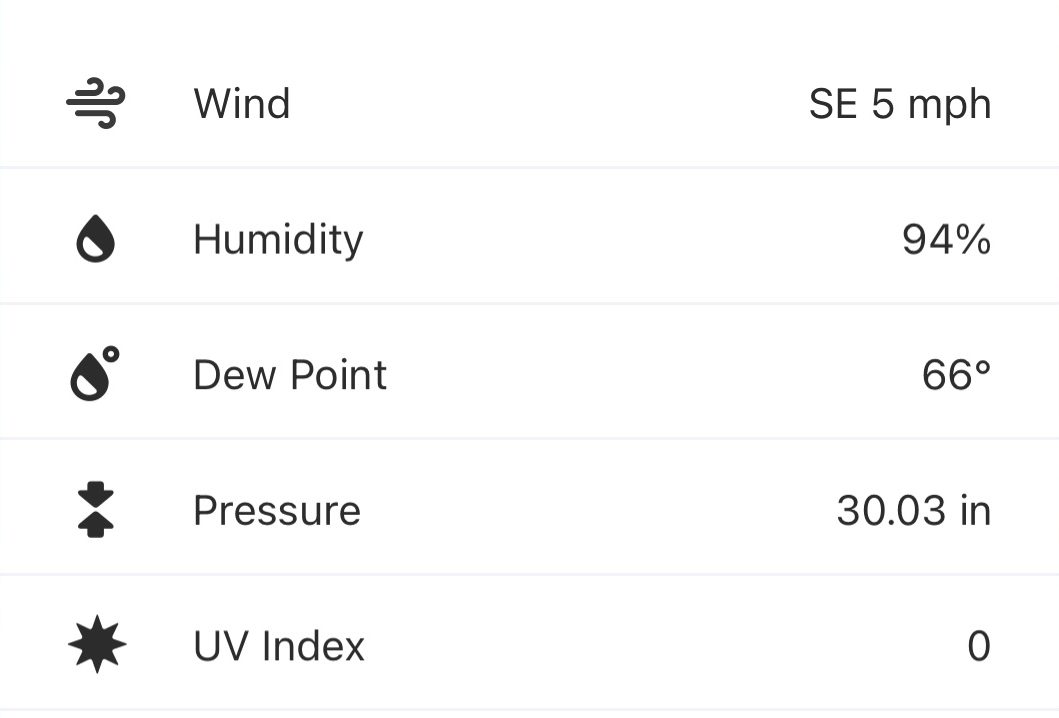Select the UV Index label

pos(279,646)
